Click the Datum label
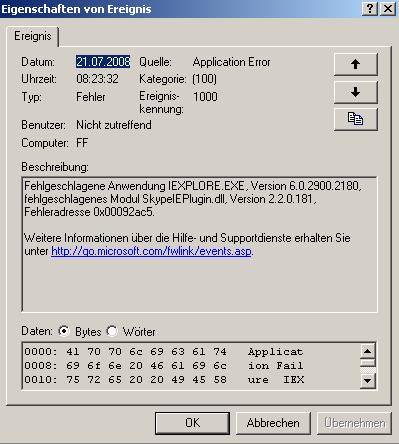This screenshot has height=444, width=399. pyautogui.click(x=38, y=62)
